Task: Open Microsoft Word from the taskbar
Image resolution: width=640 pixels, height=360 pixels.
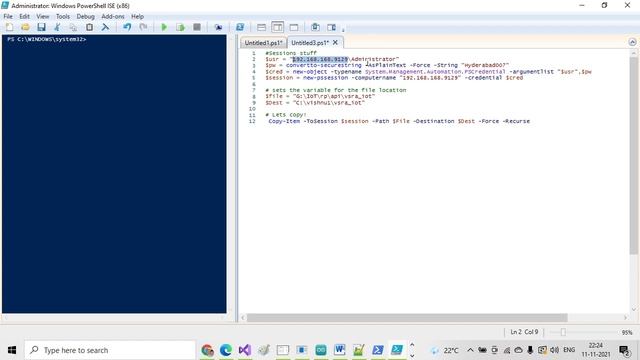Action: (340, 350)
